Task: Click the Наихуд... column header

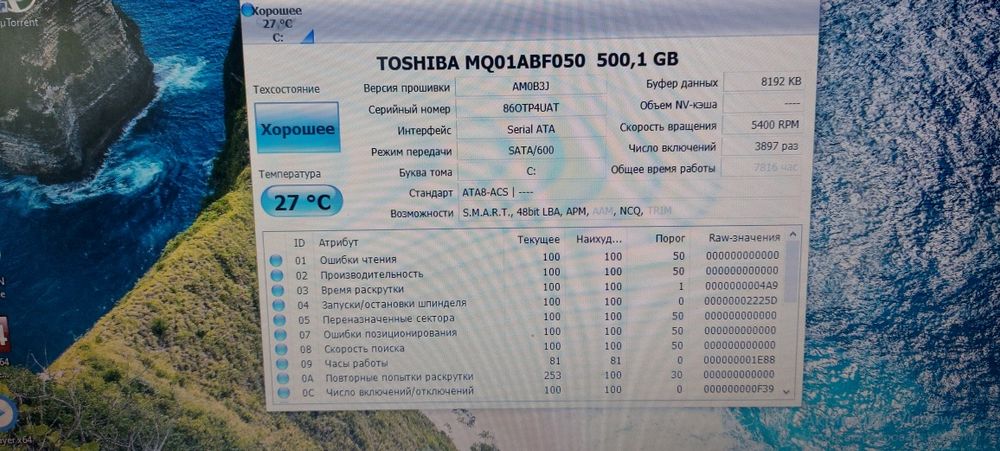Action: click(x=598, y=239)
